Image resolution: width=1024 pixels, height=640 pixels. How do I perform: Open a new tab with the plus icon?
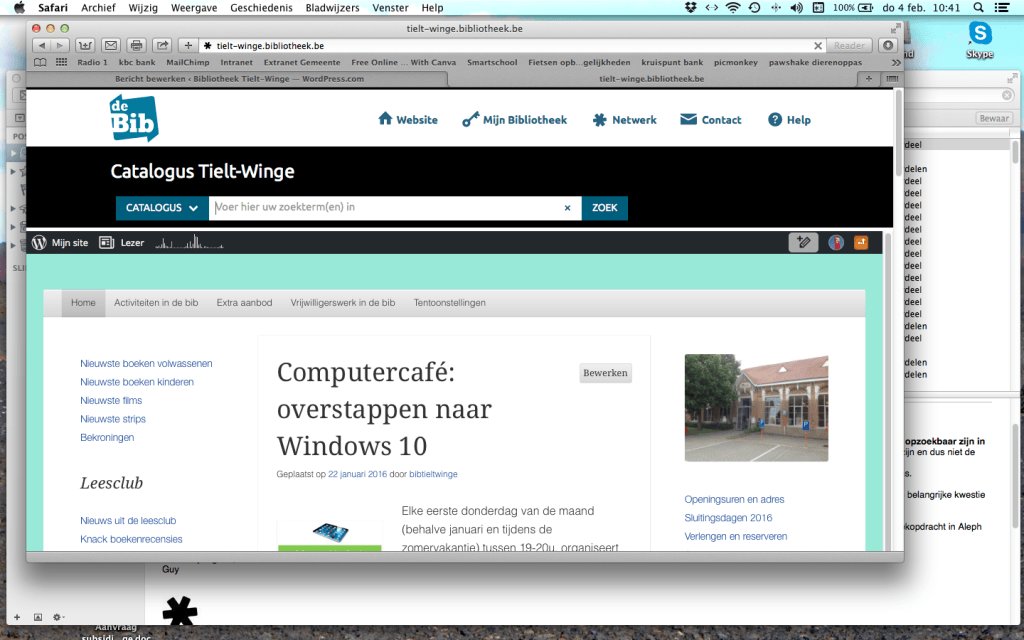pyautogui.click(x=188, y=44)
